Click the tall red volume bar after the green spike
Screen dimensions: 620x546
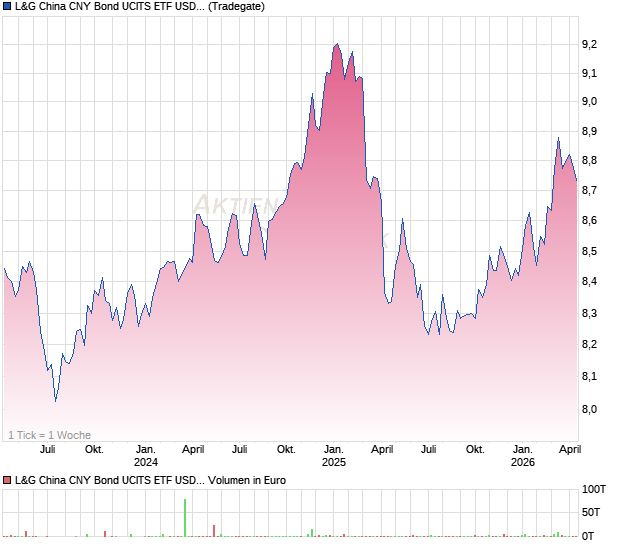coord(214,531)
